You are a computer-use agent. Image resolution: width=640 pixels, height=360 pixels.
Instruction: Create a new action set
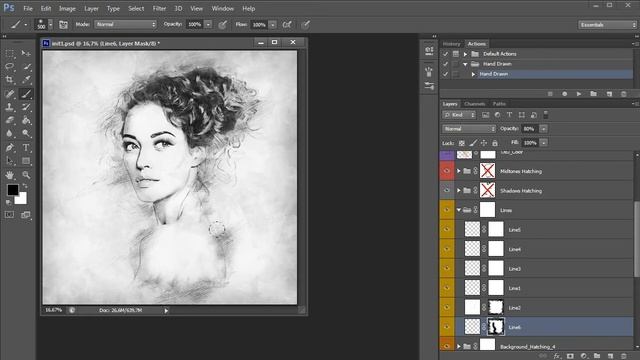tap(593, 94)
